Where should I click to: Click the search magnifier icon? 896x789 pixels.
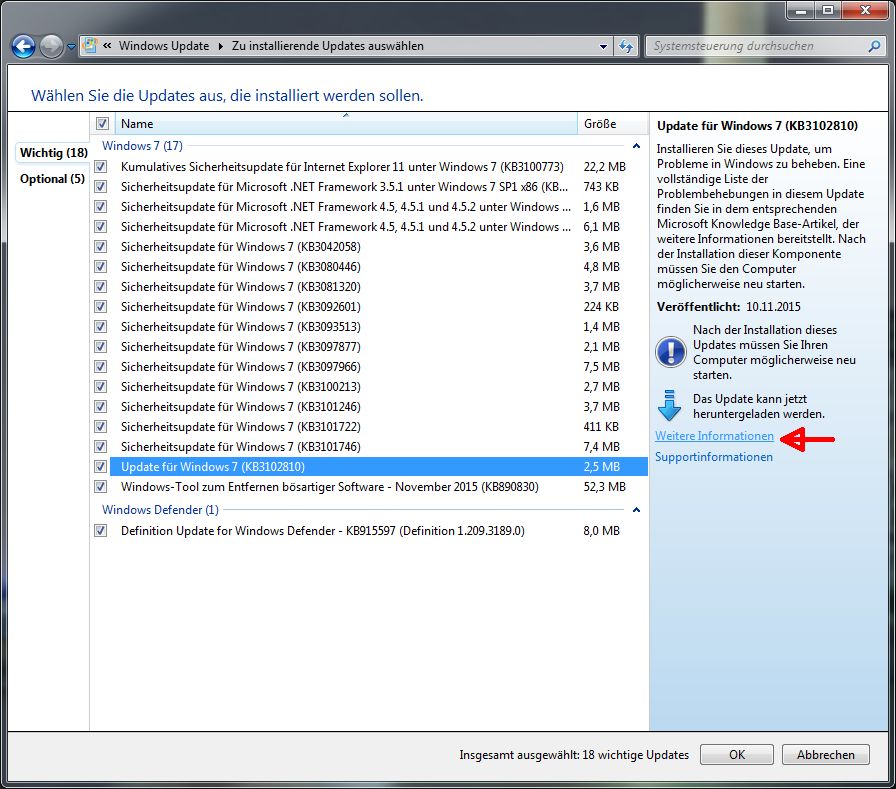[874, 46]
